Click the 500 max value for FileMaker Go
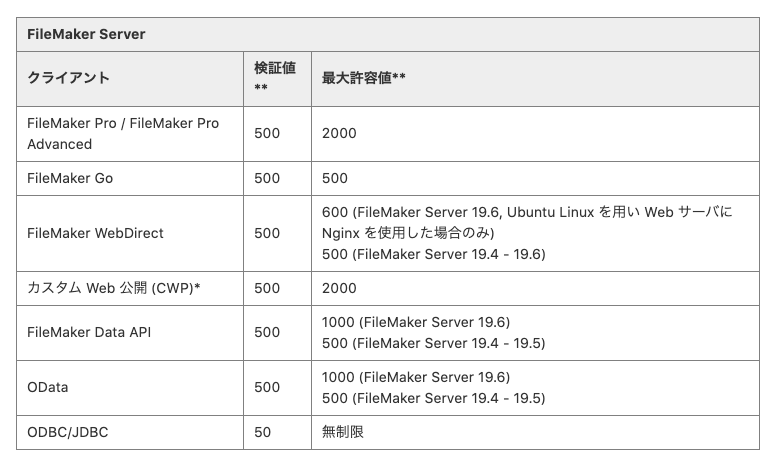Screen dimensions: 777x465 point(335,178)
